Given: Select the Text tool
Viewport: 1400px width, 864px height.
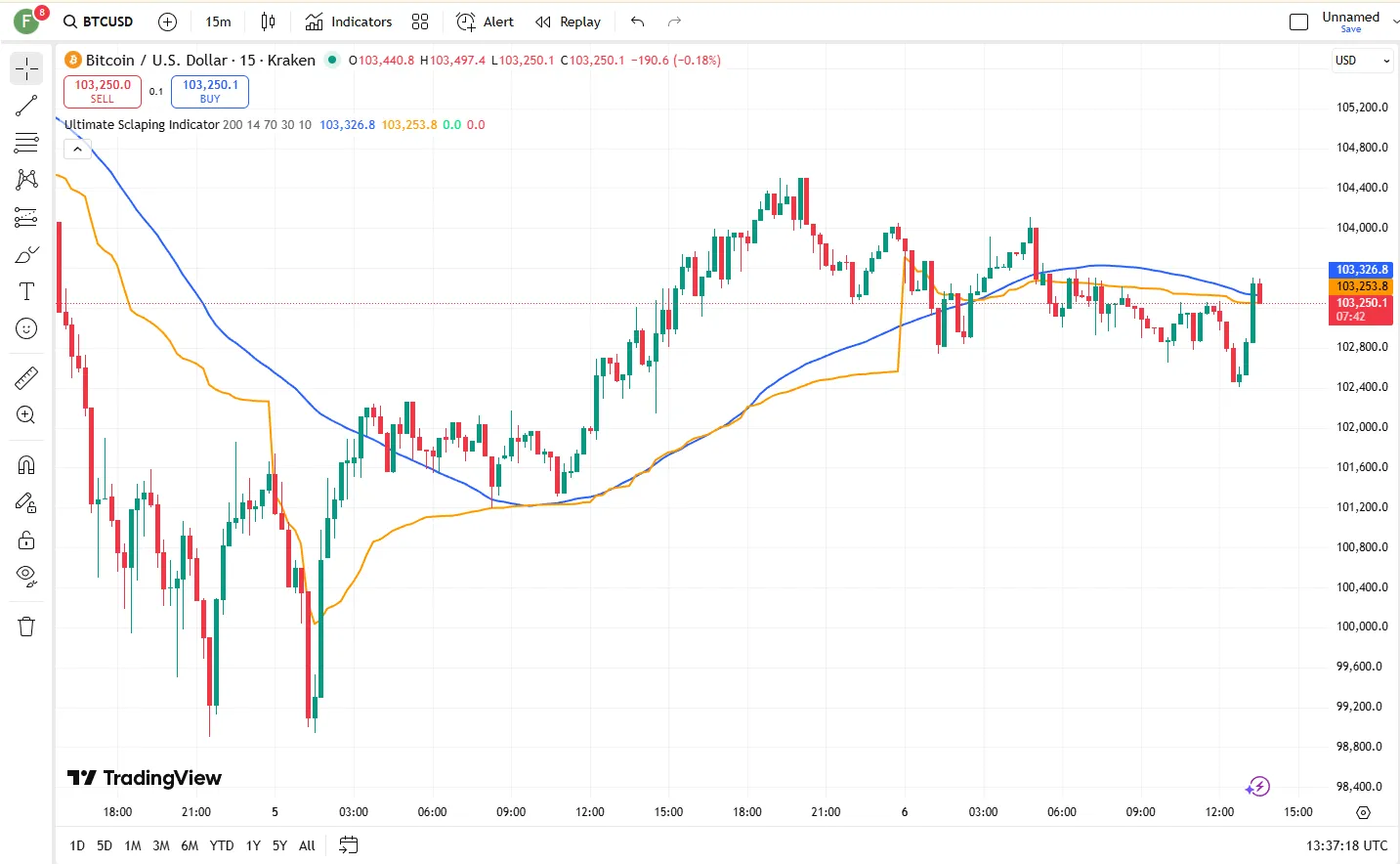Looking at the screenshot, I should pos(26,291).
